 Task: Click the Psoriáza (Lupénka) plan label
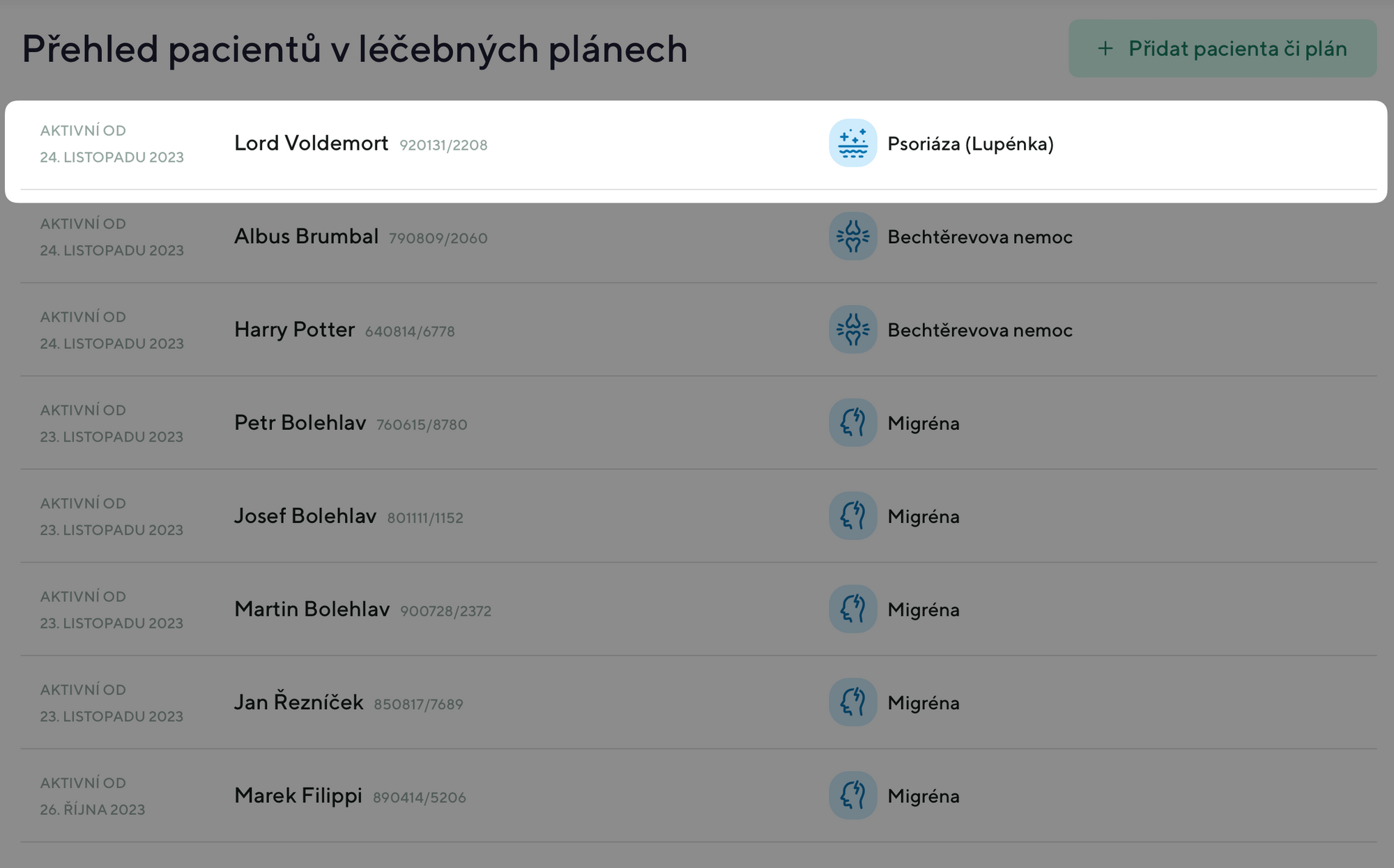tap(970, 144)
